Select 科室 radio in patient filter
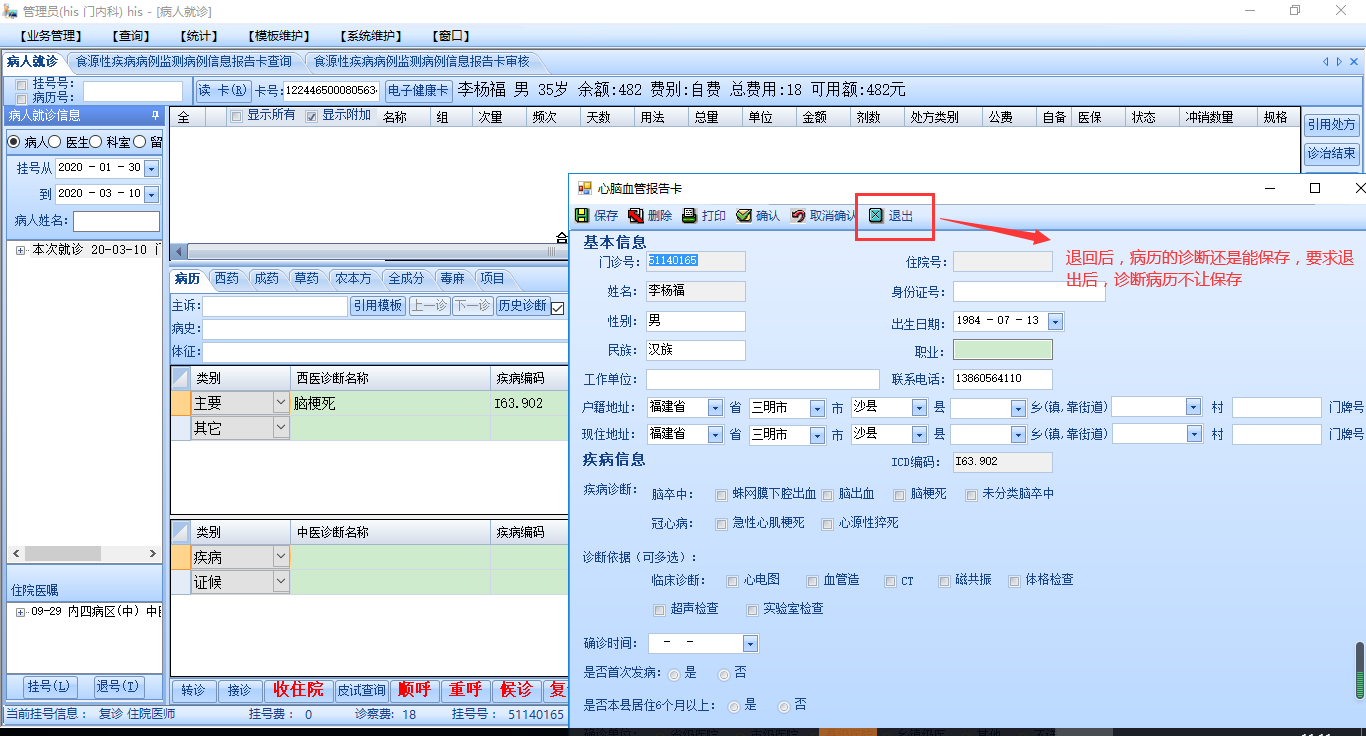This screenshot has height=736, width=1366. click(x=96, y=142)
